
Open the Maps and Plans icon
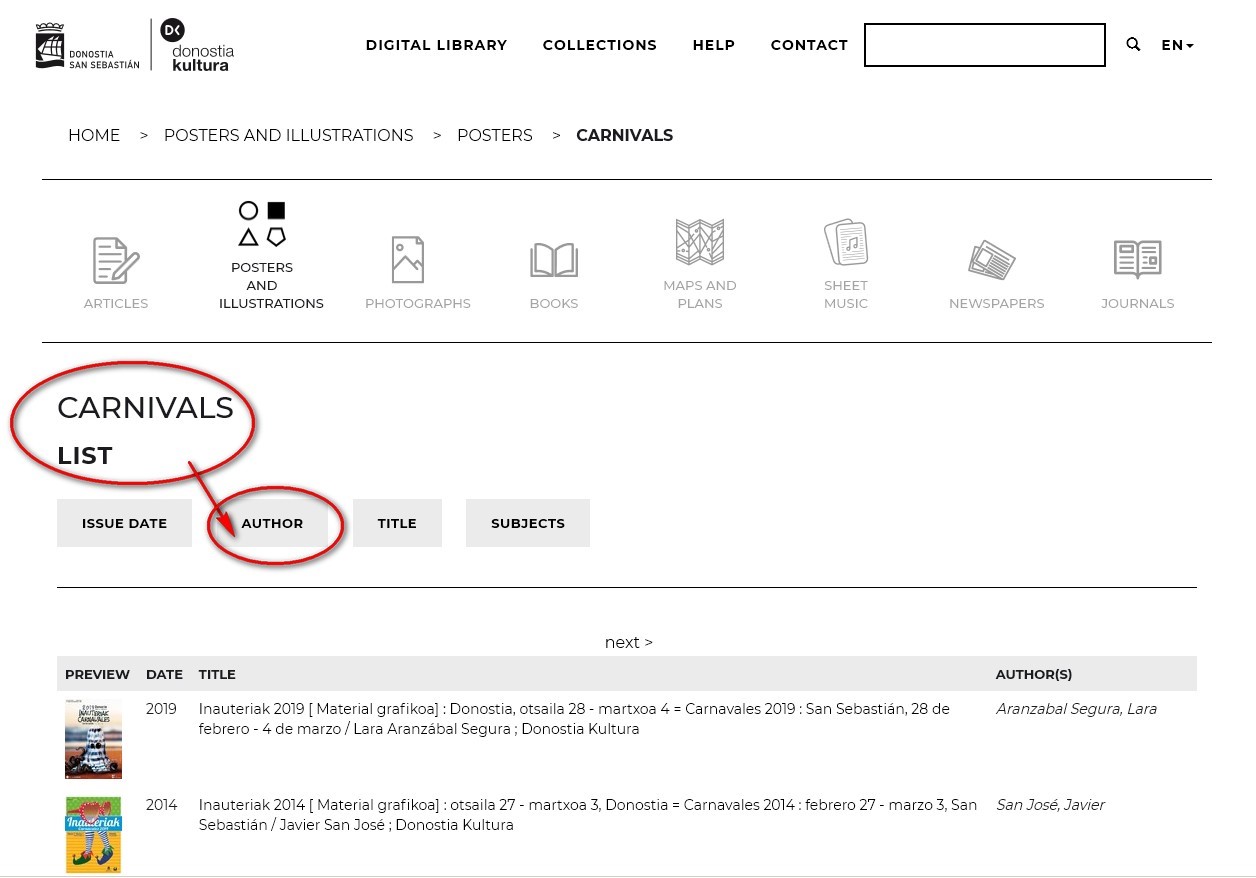(x=700, y=243)
